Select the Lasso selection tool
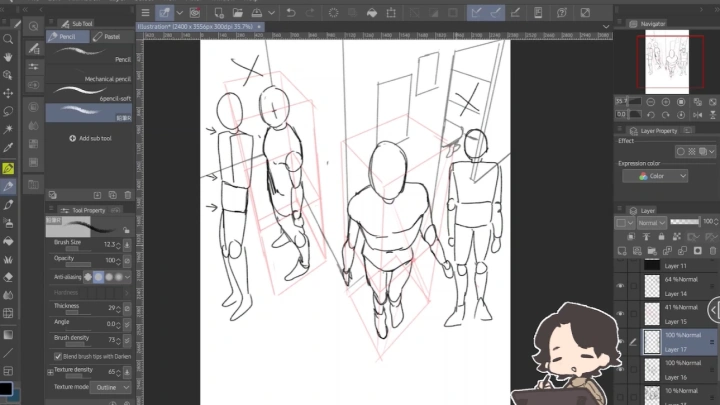 click(8, 112)
